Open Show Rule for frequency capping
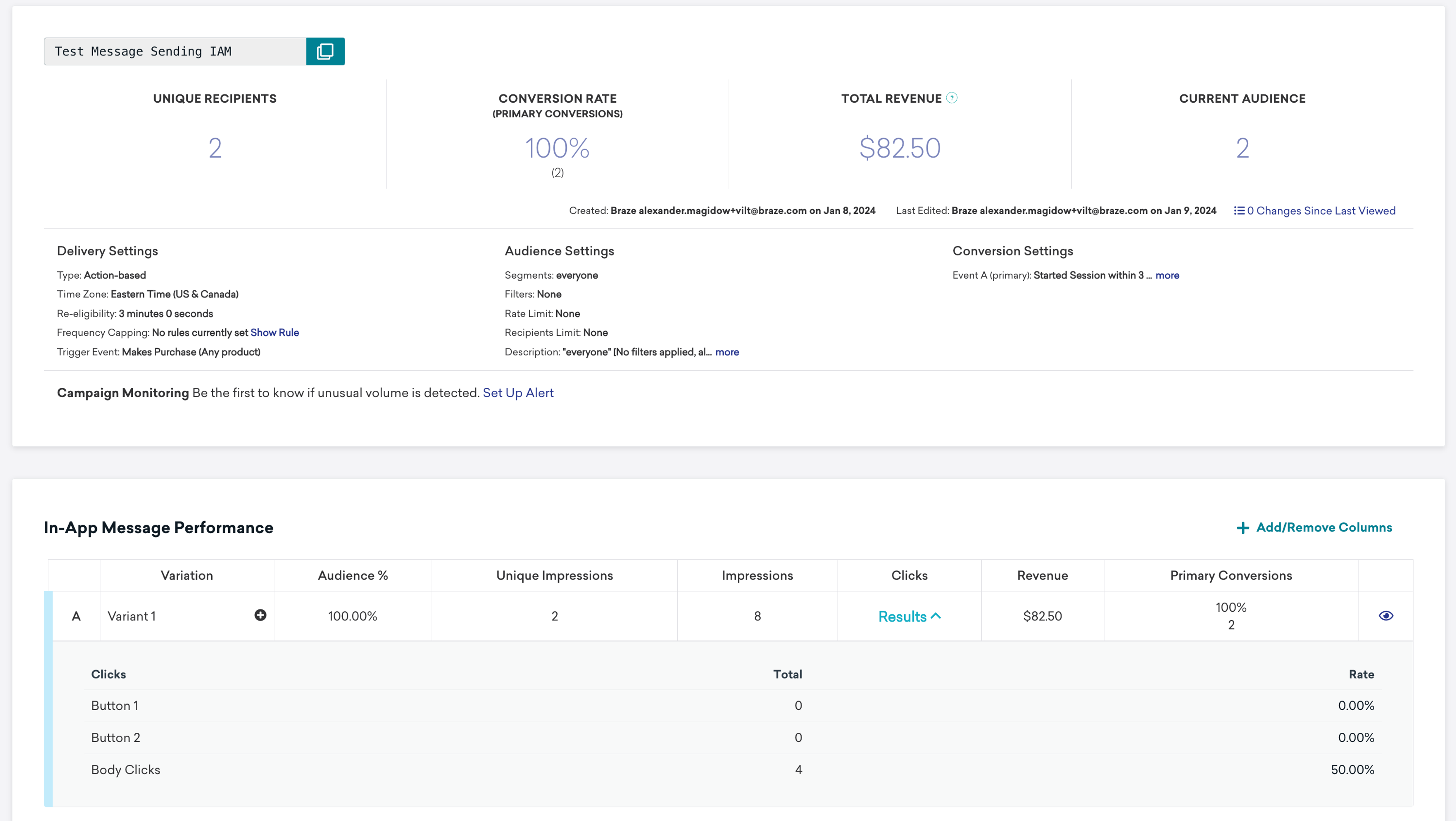The height and width of the screenshot is (821, 1456). [x=274, y=333]
